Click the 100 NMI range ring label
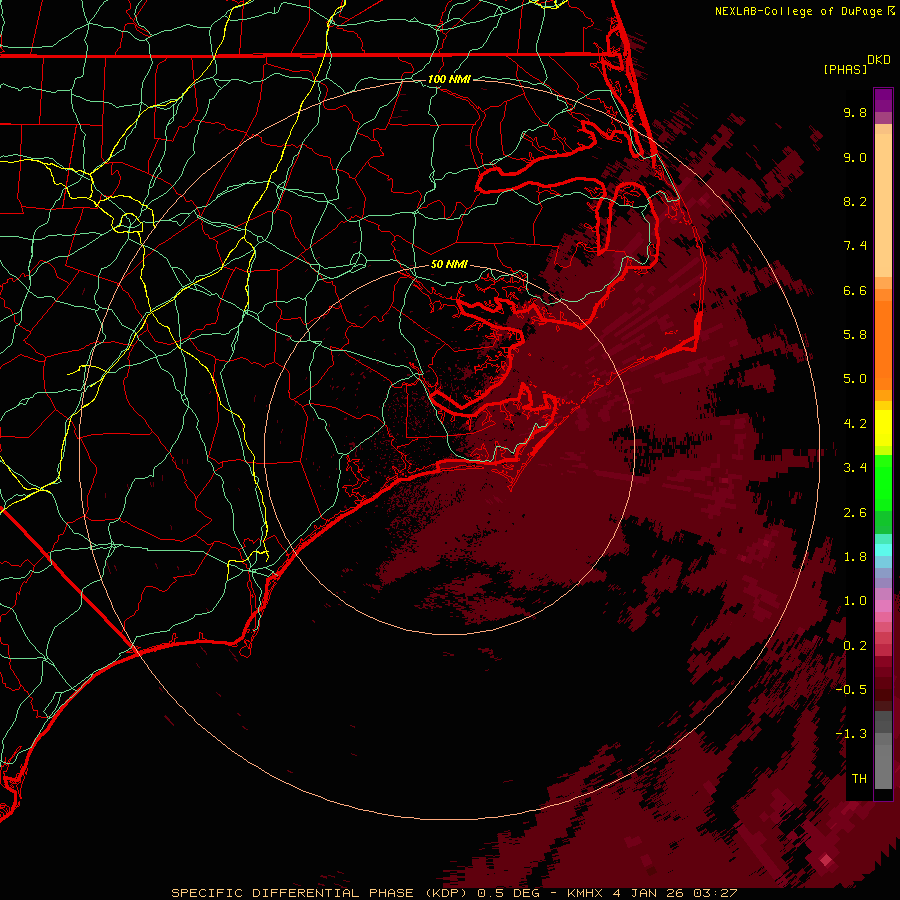The width and height of the screenshot is (900, 900). (x=449, y=79)
